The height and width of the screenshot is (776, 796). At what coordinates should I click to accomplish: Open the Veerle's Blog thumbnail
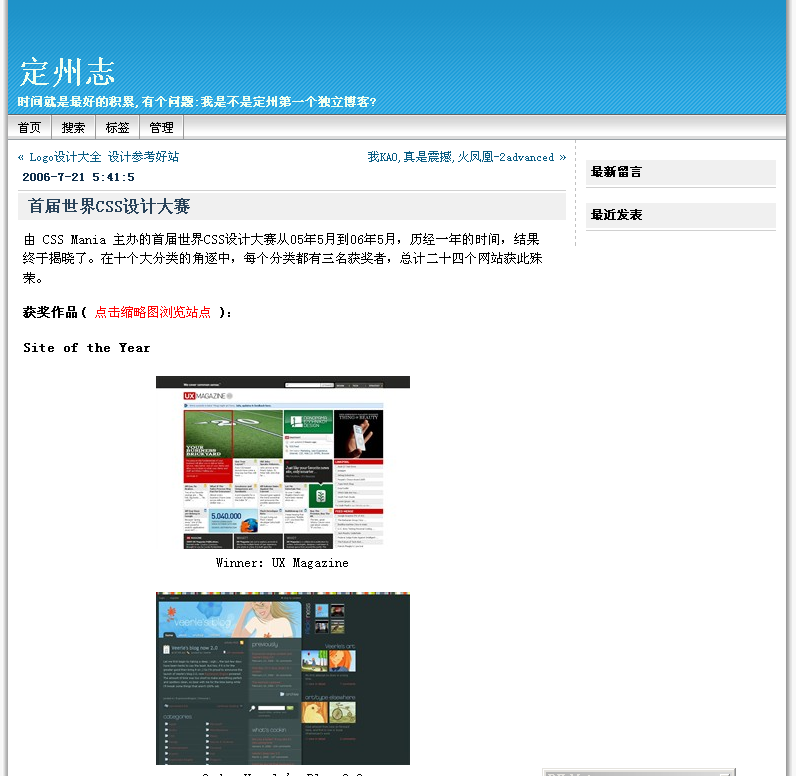pos(283,678)
